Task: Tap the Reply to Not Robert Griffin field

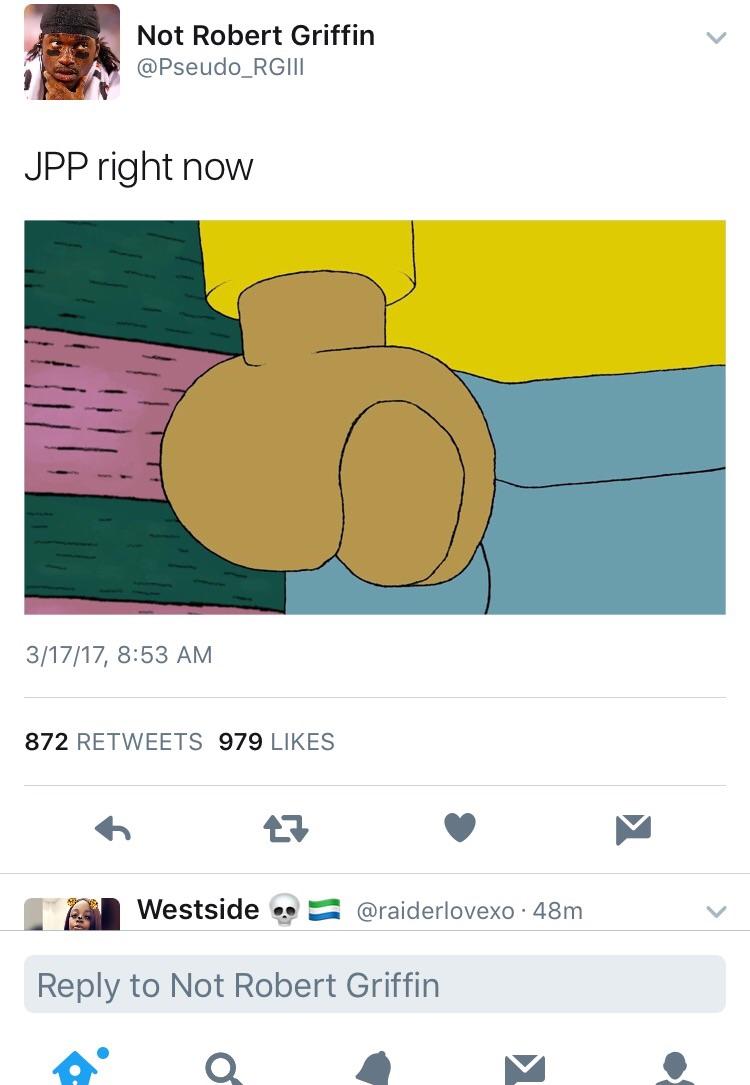Action: pos(375,984)
